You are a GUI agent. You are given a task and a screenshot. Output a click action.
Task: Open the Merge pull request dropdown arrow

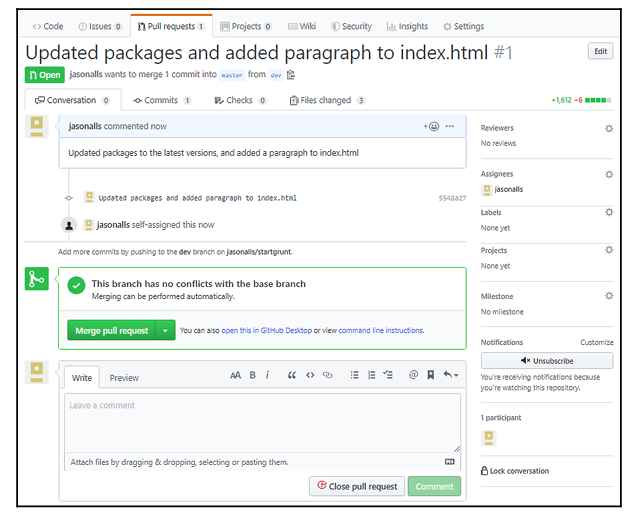click(166, 330)
